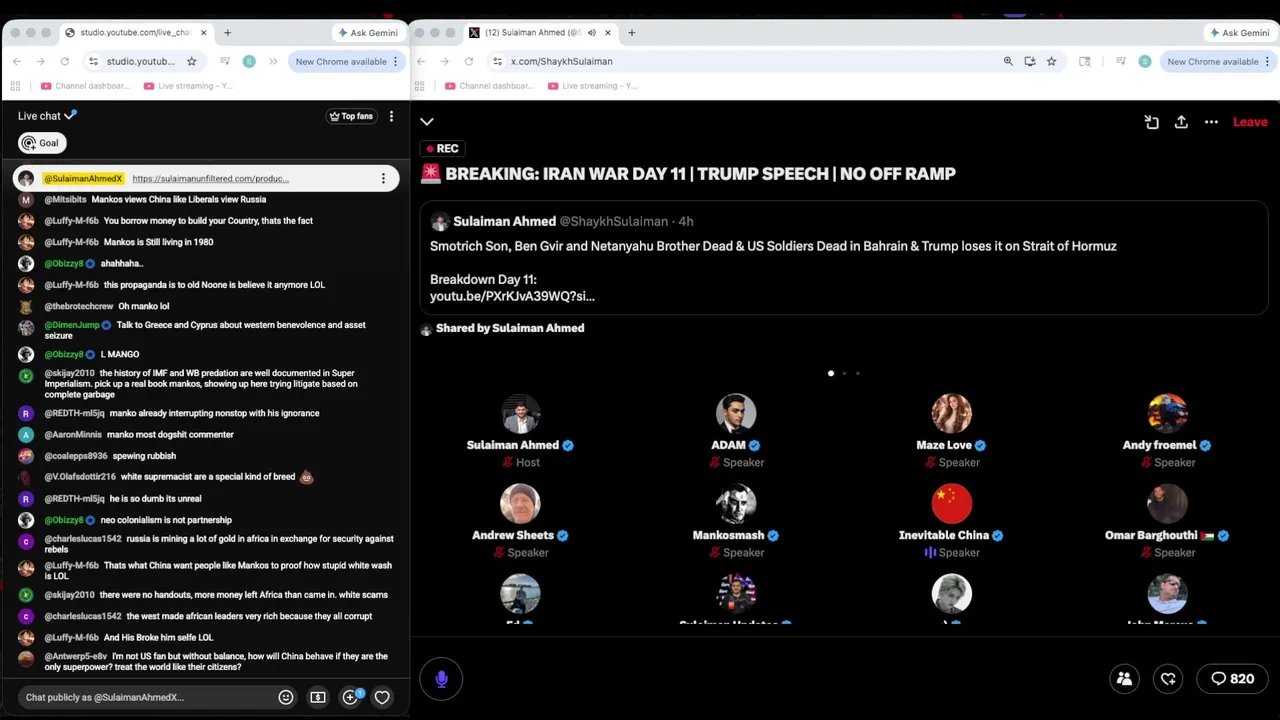
Task: Toggle microphone in X Space
Action: 441,679
